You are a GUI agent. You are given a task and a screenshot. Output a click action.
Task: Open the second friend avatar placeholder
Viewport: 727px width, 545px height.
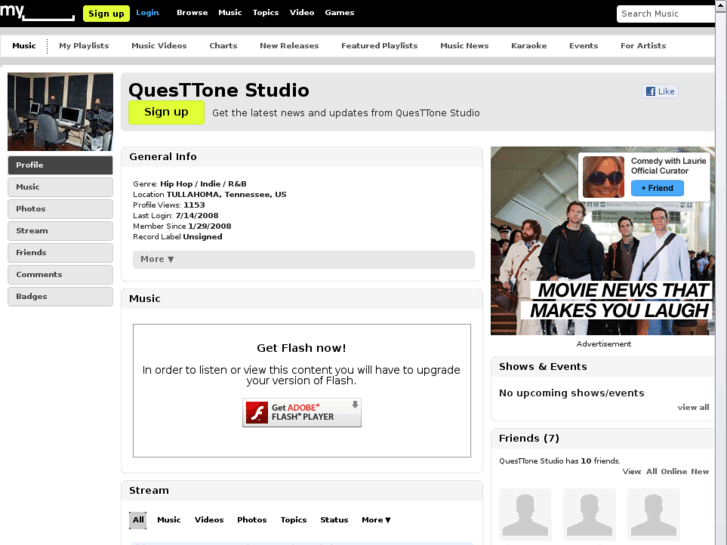click(589, 514)
